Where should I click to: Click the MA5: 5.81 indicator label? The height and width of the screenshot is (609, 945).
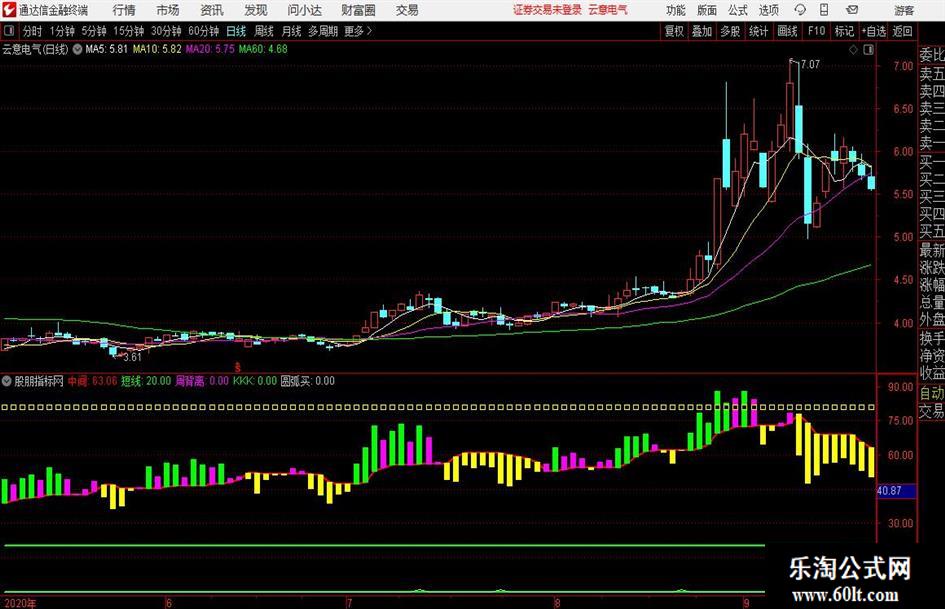[x=107, y=49]
